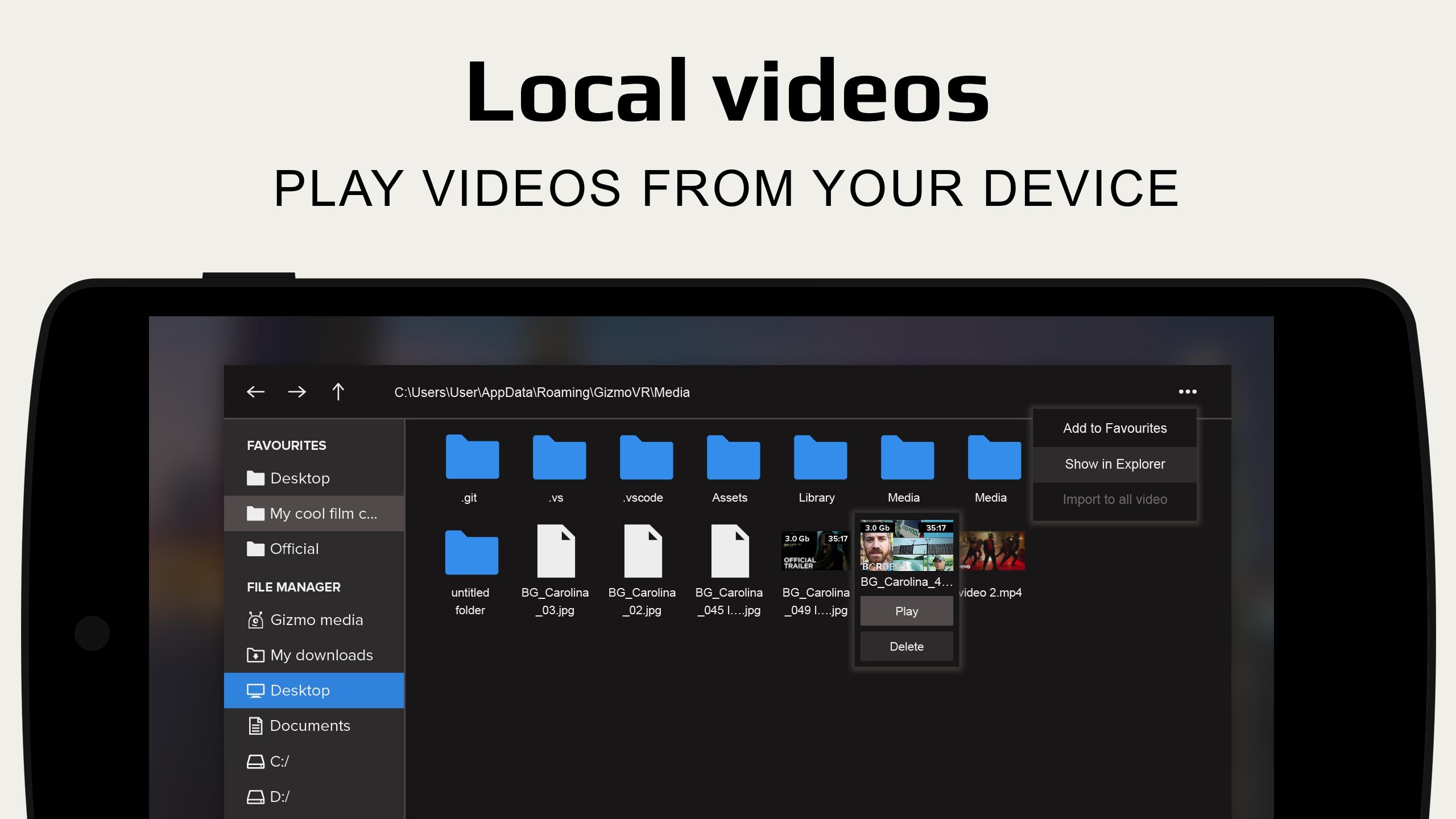Image resolution: width=1456 pixels, height=819 pixels.
Task: Click Add to Favourites context menu item
Action: click(x=1115, y=428)
